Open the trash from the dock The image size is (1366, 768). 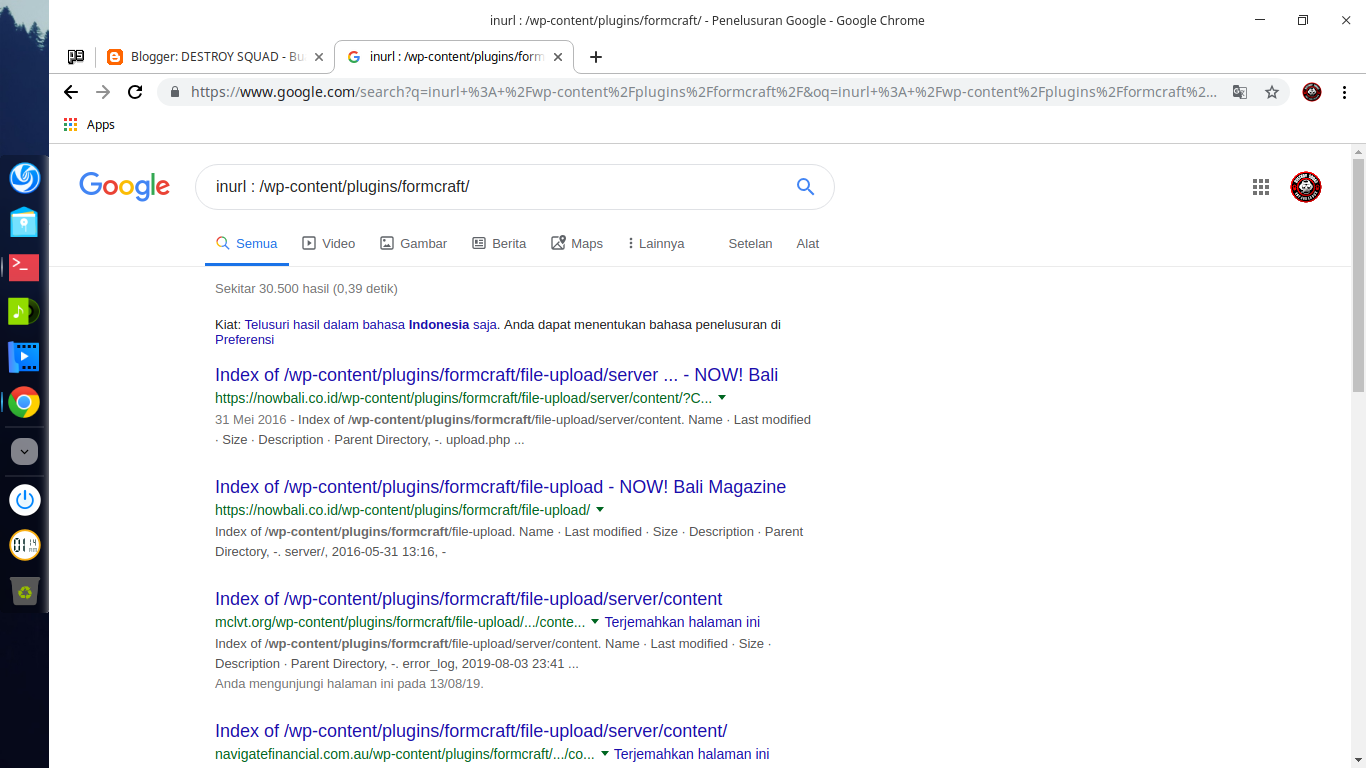pos(24,591)
